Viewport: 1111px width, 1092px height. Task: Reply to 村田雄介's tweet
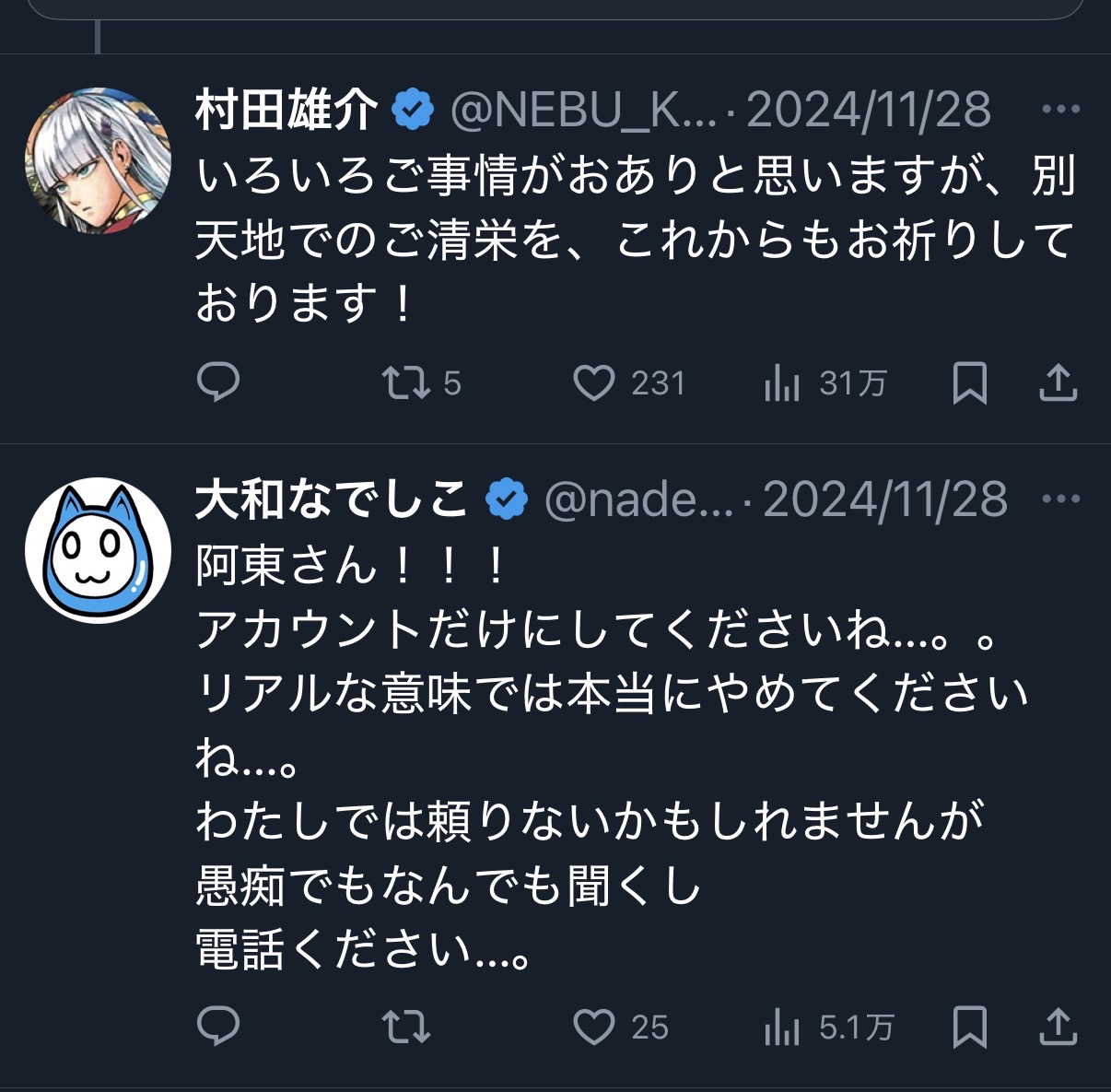[218, 382]
